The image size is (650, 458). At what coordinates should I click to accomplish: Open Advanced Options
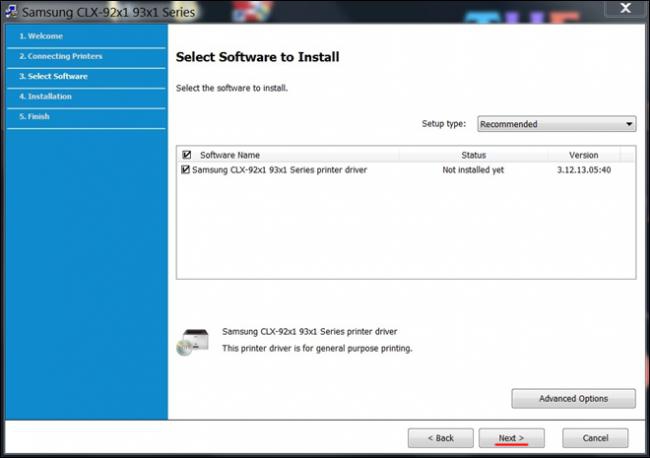pos(573,399)
